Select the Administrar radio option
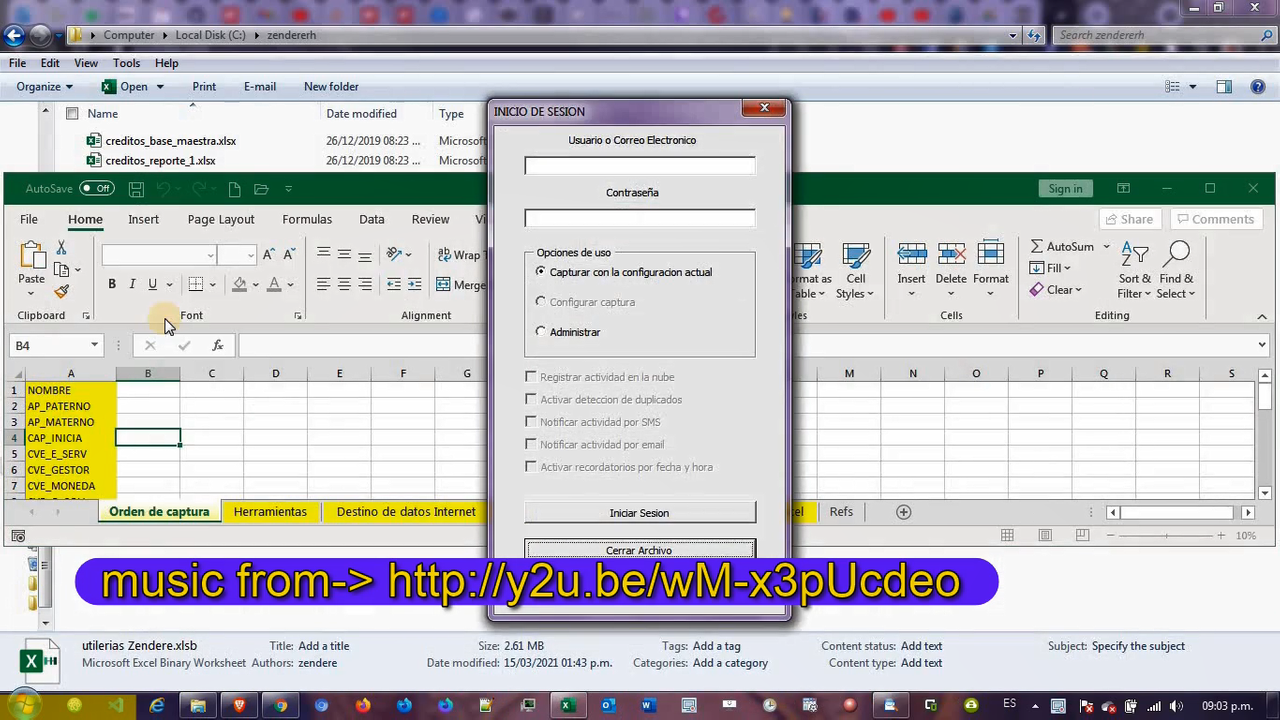Viewport: 1280px width, 720px height. [541, 332]
